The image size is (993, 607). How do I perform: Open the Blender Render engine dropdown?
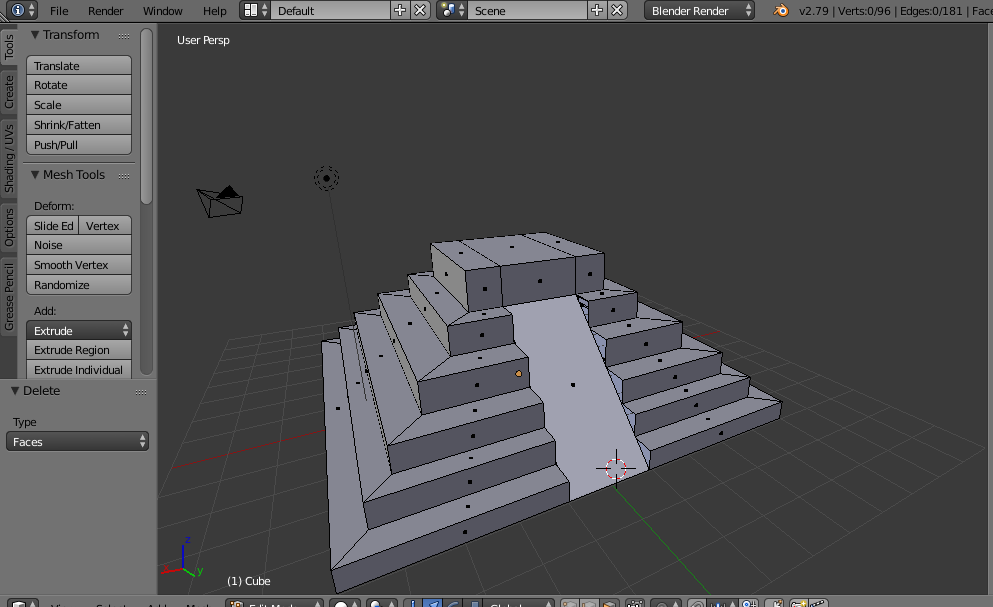[x=698, y=11]
